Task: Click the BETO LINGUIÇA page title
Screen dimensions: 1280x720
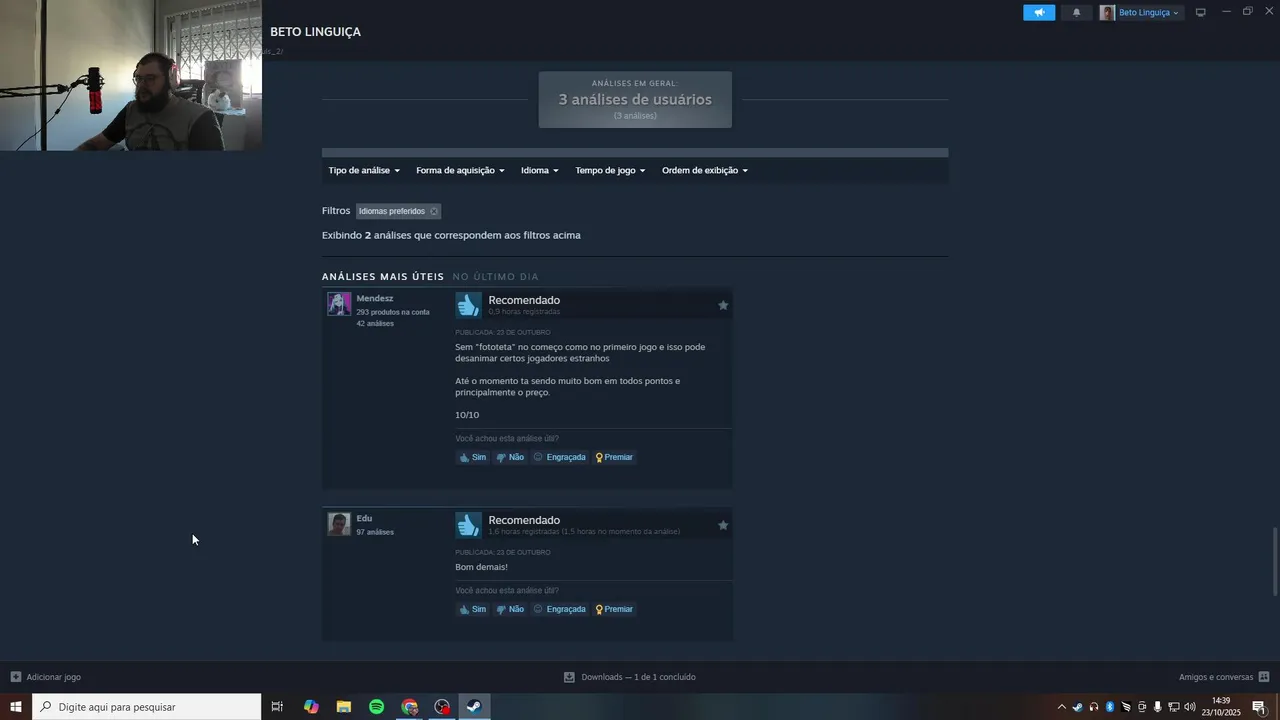Action: [x=315, y=32]
